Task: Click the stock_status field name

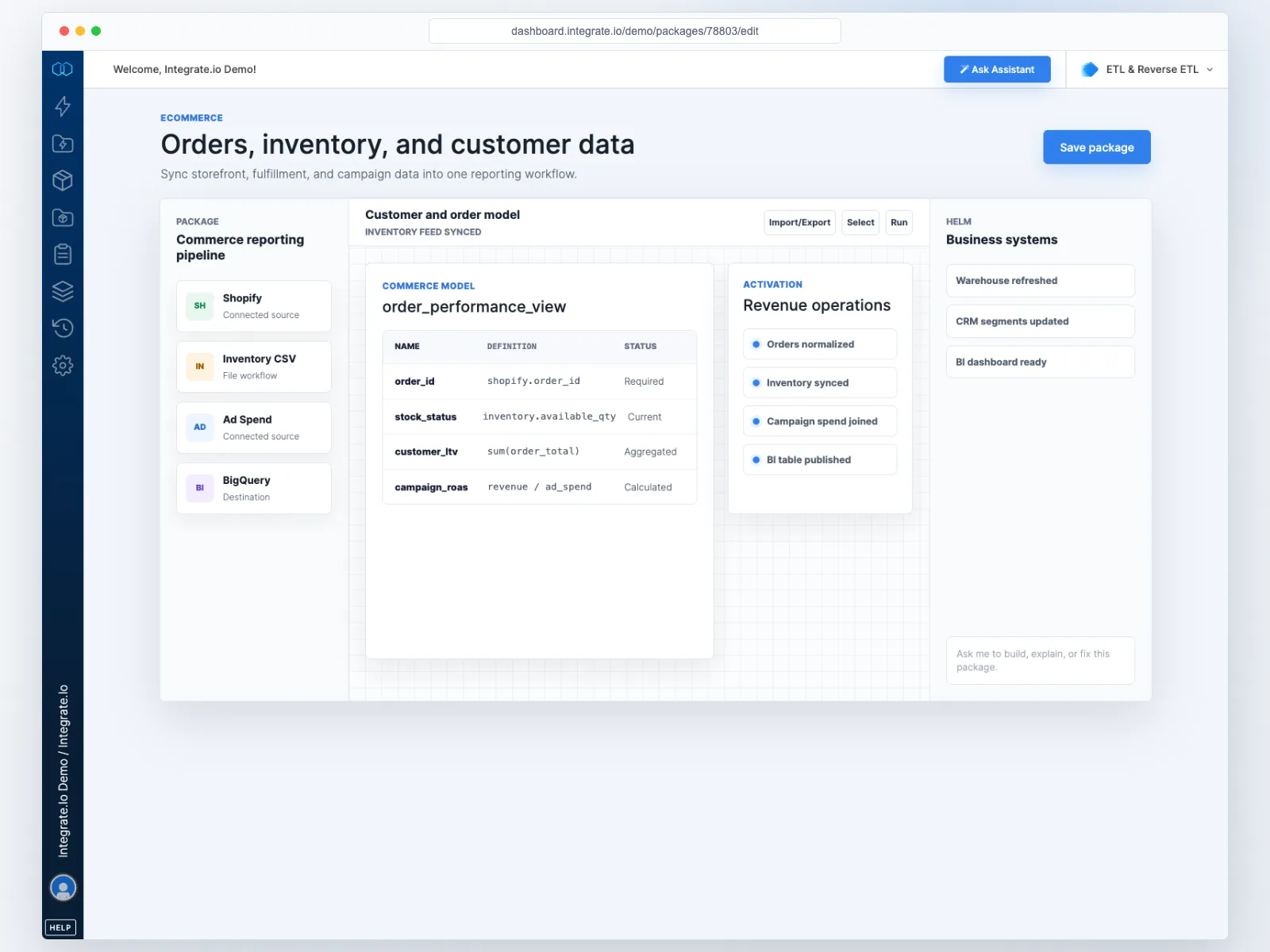Action: 425,416
